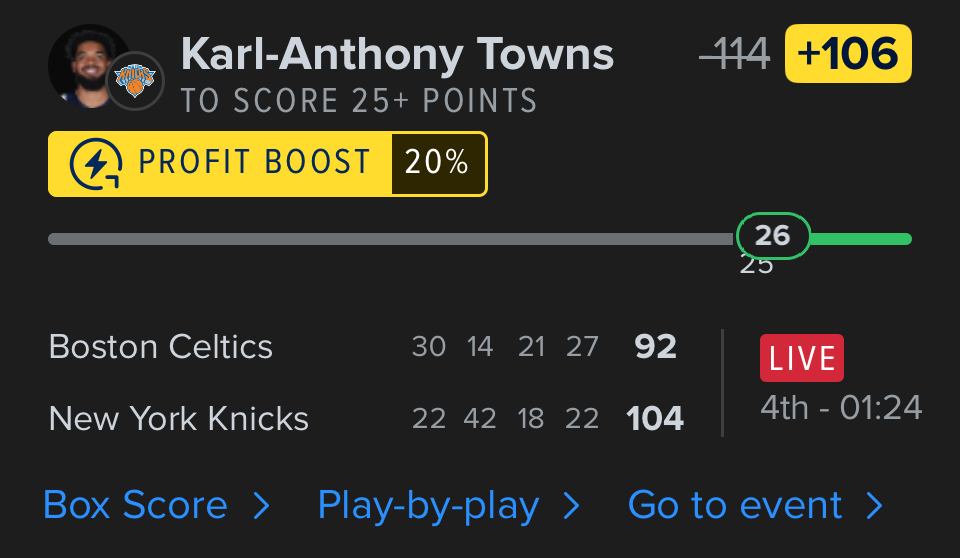Click the red LIVE badge
This screenshot has height=558, width=960.
[x=801, y=358]
